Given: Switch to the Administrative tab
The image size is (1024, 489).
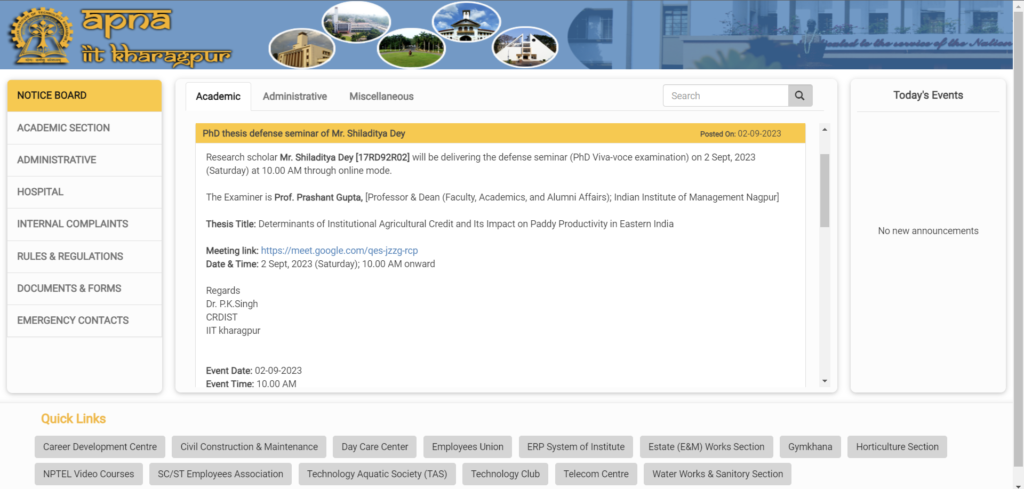Looking at the screenshot, I should pyautogui.click(x=294, y=96).
